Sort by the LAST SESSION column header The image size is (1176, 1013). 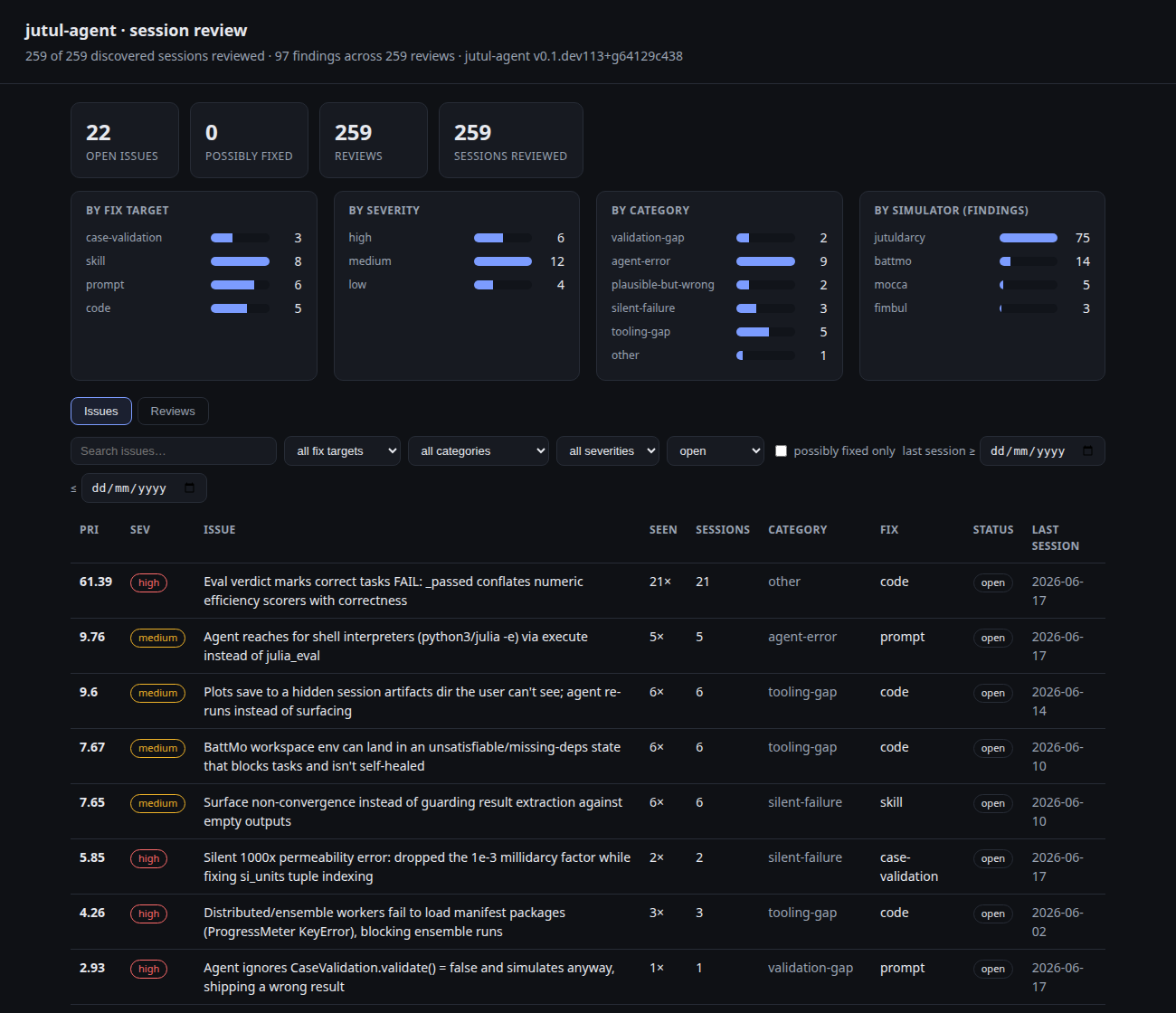click(x=1056, y=538)
